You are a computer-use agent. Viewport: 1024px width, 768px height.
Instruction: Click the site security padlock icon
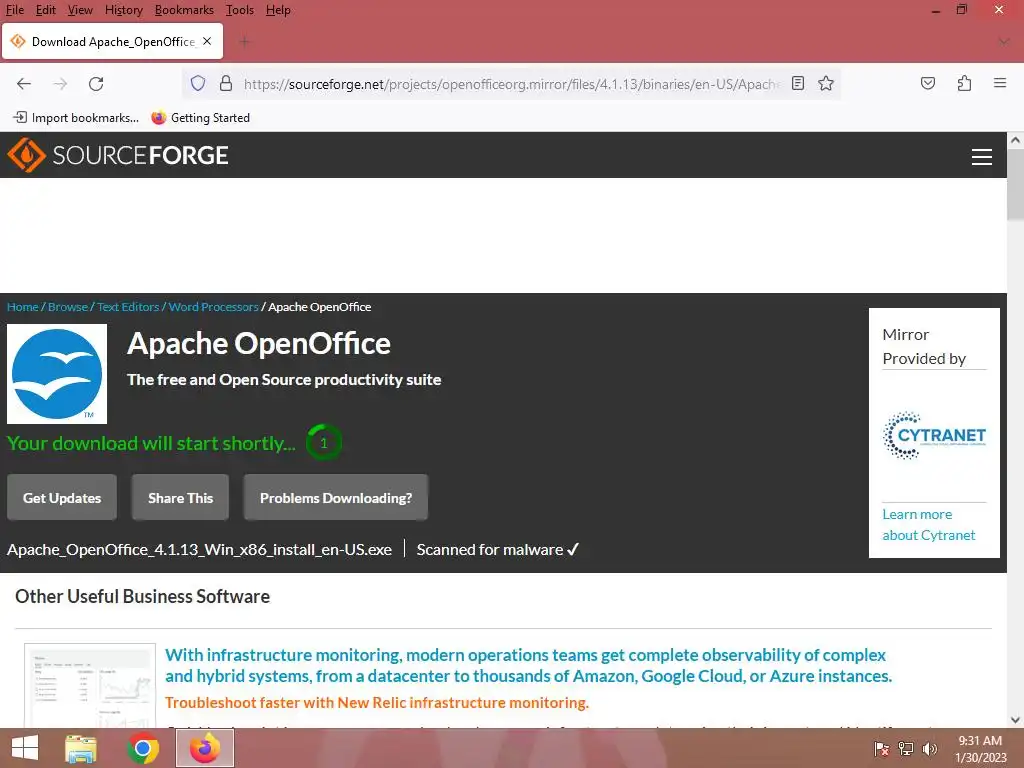click(x=226, y=84)
